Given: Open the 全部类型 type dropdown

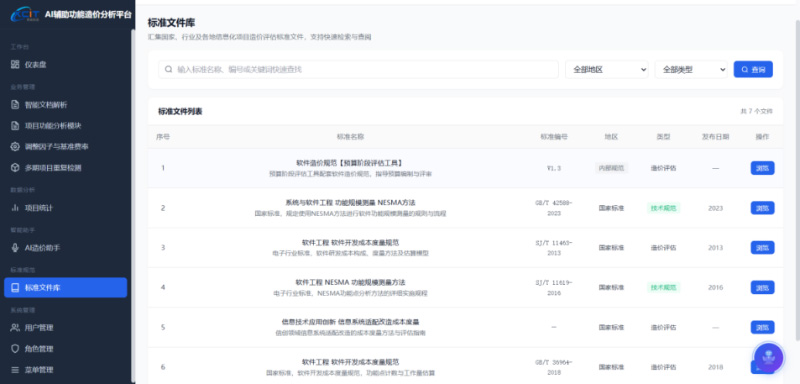Looking at the screenshot, I should [691, 69].
